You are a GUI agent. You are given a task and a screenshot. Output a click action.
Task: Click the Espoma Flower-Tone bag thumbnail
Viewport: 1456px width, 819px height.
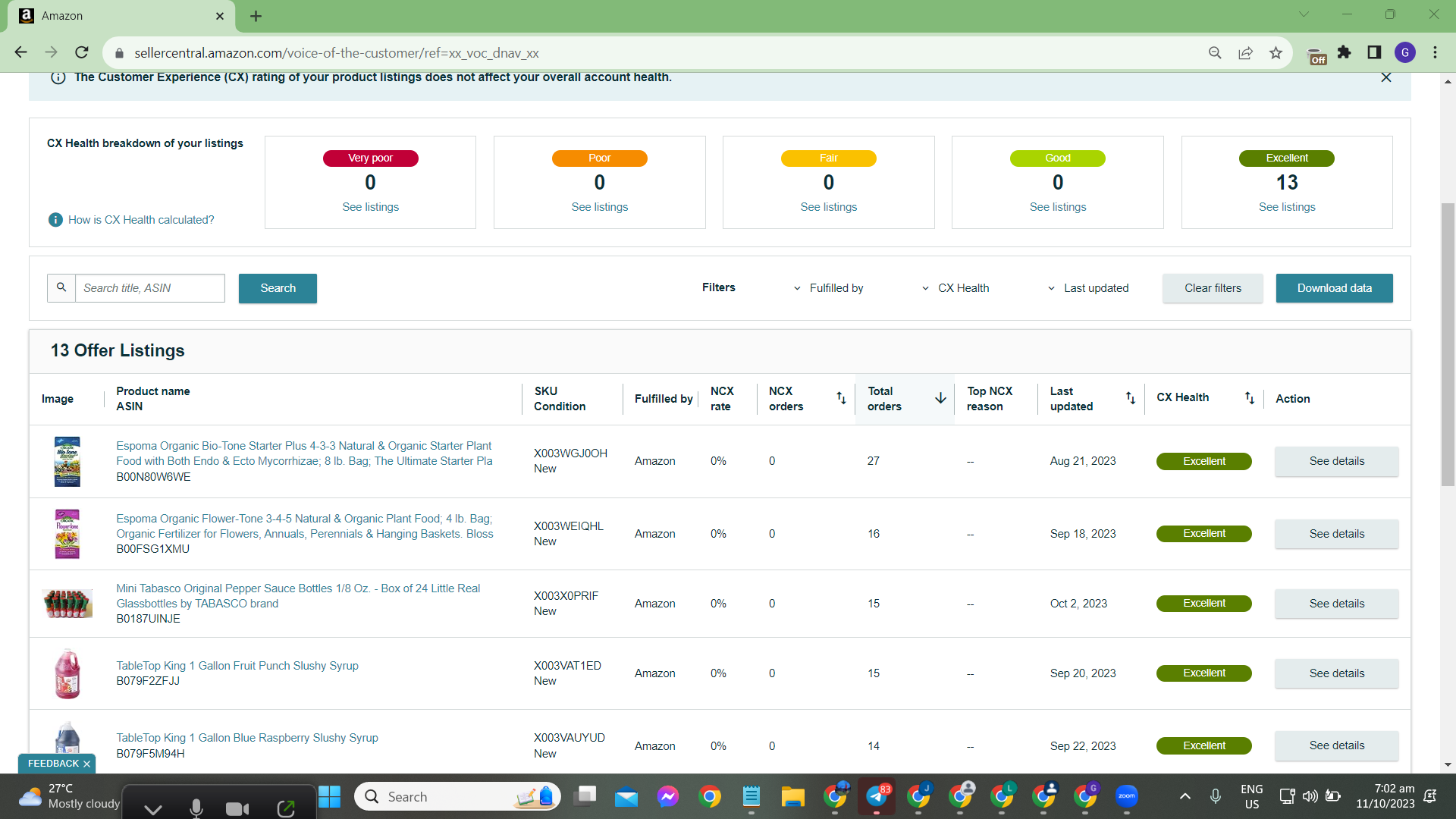click(x=67, y=534)
